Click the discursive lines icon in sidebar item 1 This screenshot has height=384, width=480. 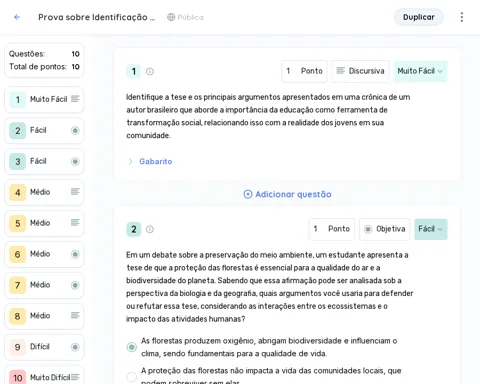tap(75, 99)
